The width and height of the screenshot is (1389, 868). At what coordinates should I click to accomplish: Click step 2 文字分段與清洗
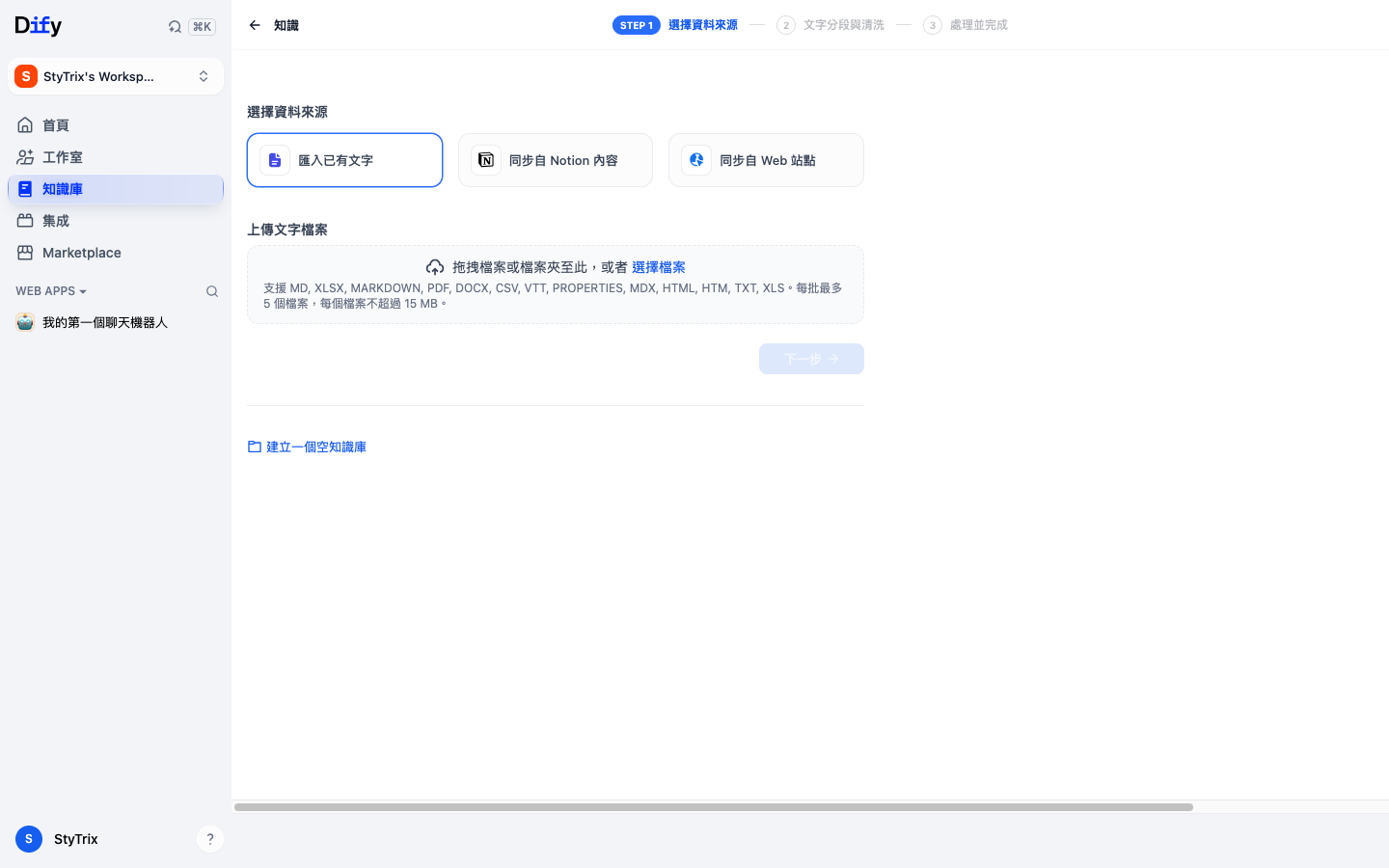click(831, 25)
